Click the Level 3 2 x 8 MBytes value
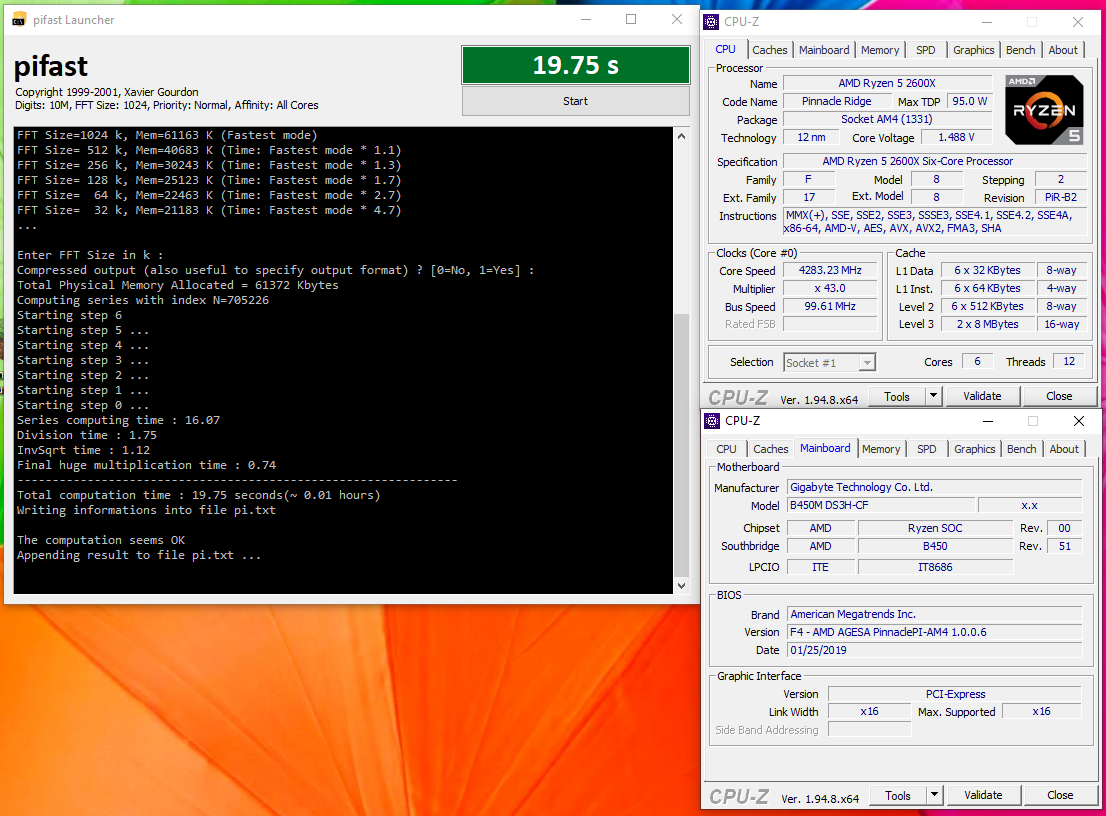Screen dimensions: 1106x816 [x=988, y=324]
